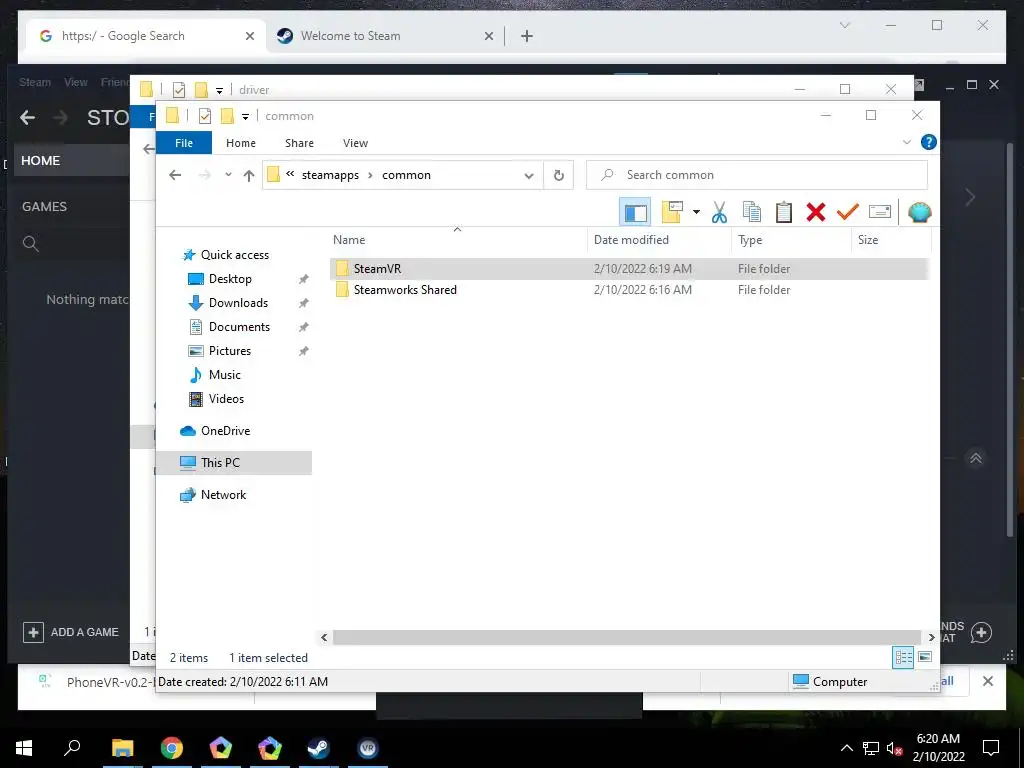
Task: Click the New folder toolbar icon
Action: (x=672, y=212)
